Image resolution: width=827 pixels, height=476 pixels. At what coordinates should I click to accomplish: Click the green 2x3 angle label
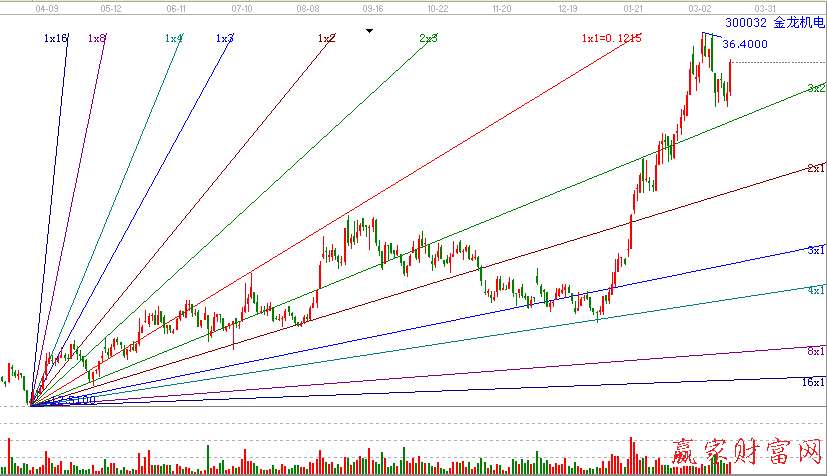[428, 38]
